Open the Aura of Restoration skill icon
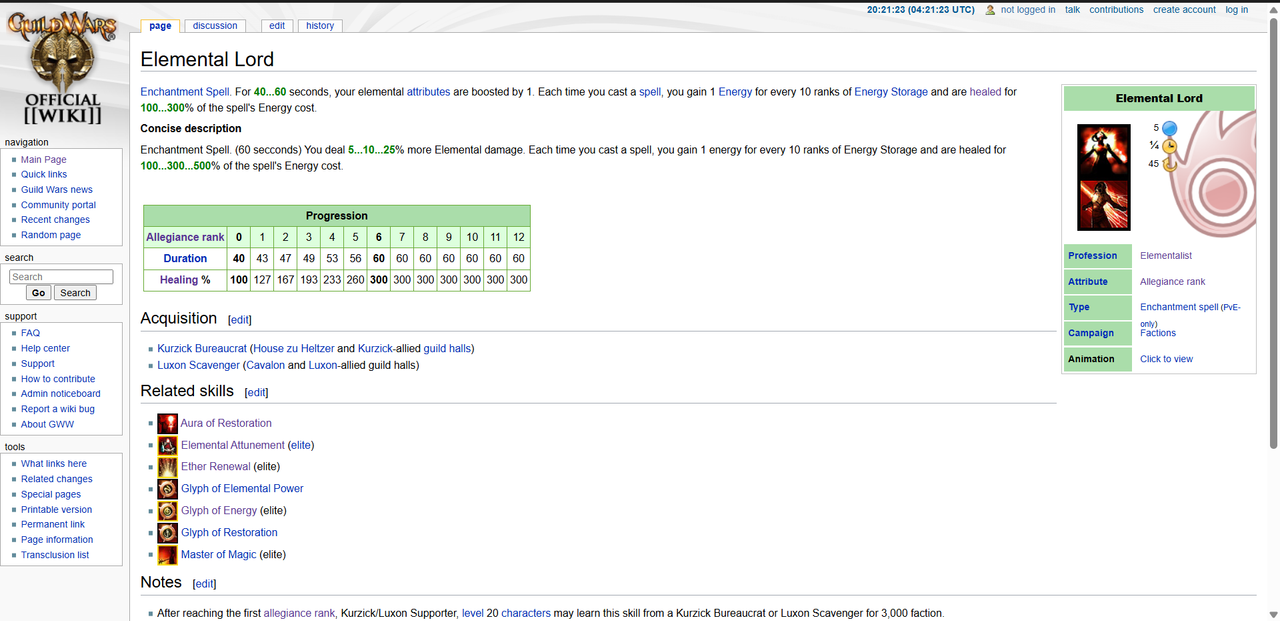 pyautogui.click(x=167, y=423)
